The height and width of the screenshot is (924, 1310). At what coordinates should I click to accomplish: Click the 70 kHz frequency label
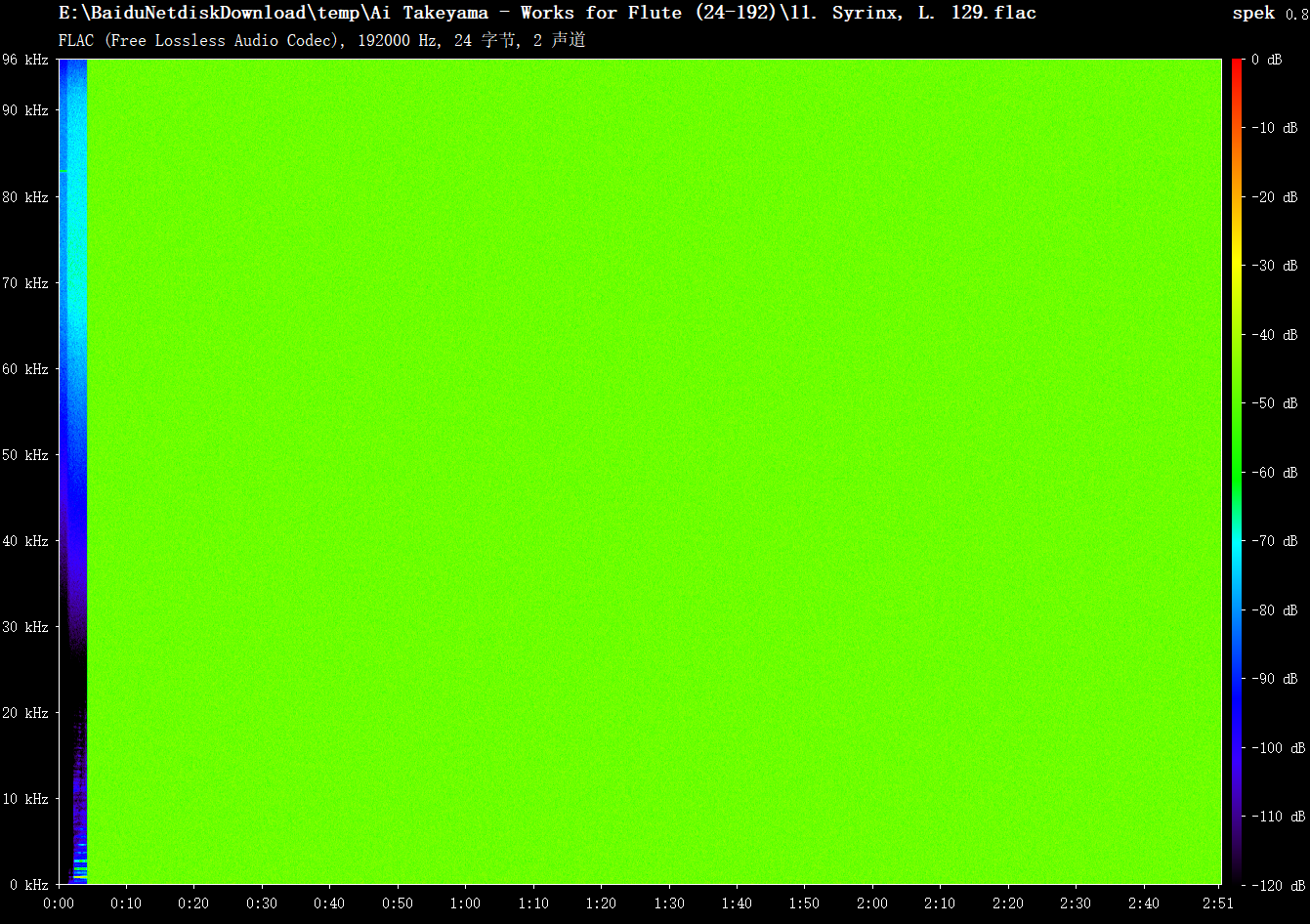(25, 283)
